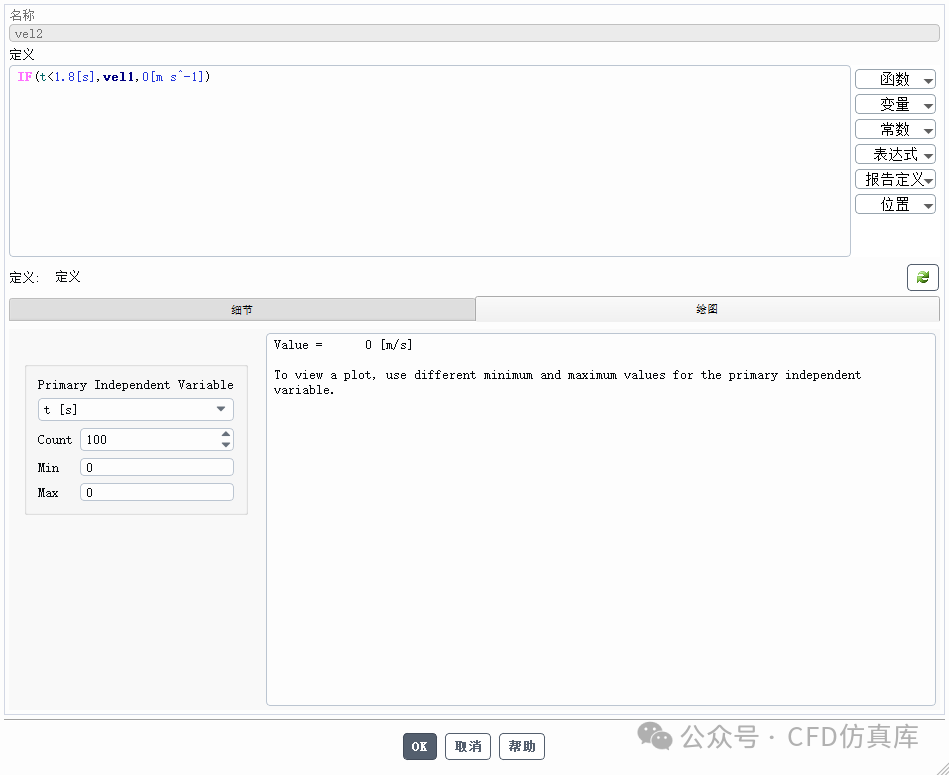The image size is (949, 775).
Task: Click the green refresh icon button
Action: 922,277
